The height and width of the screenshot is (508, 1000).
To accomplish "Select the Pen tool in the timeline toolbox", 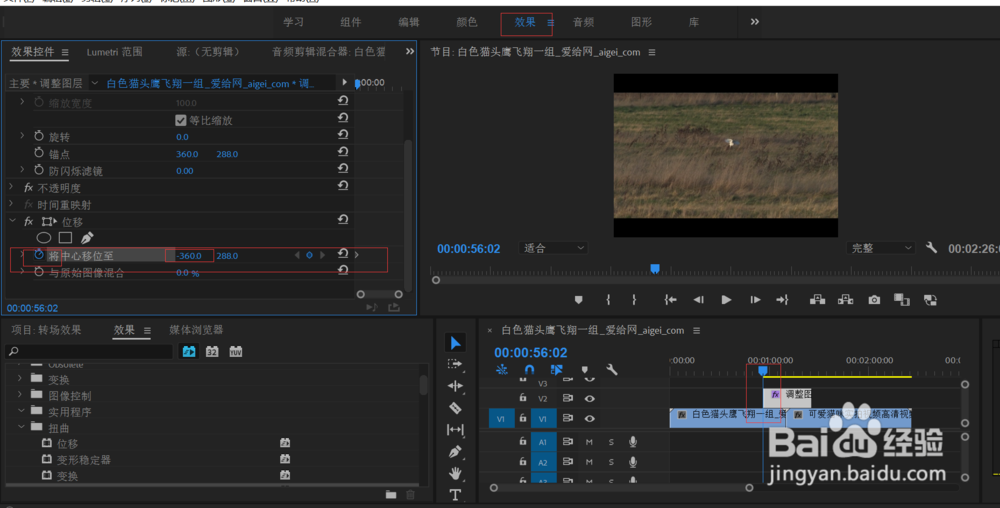I will (455, 451).
